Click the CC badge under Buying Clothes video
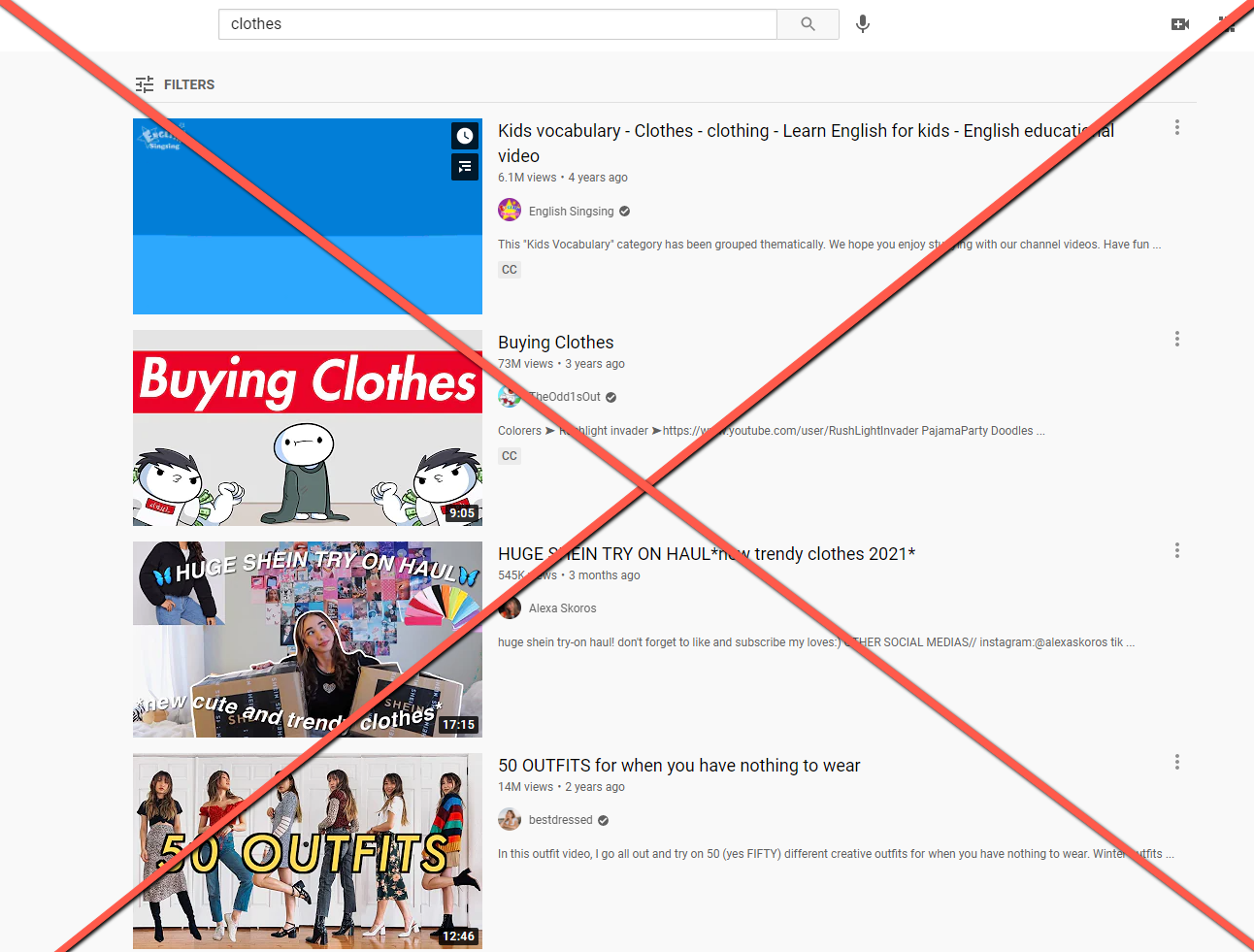 pyautogui.click(x=510, y=456)
